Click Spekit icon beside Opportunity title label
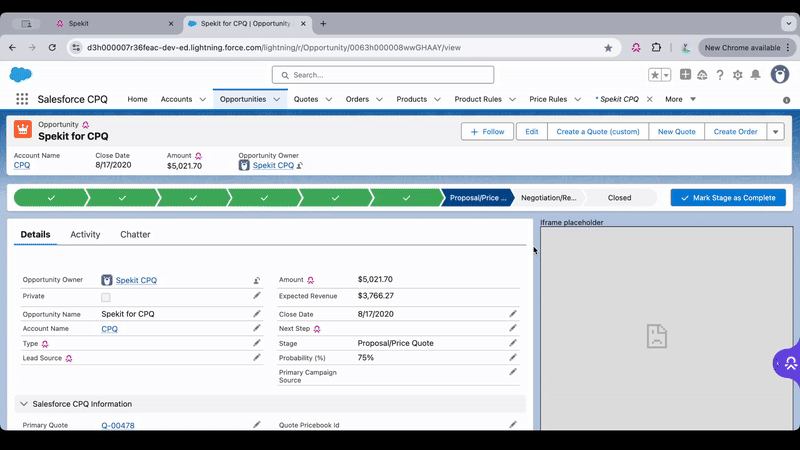Screen dimensions: 800x450 click(86, 124)
